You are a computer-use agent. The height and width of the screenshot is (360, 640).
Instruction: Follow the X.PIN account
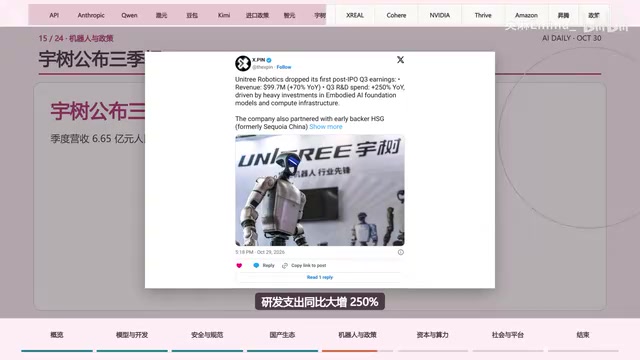284,67
